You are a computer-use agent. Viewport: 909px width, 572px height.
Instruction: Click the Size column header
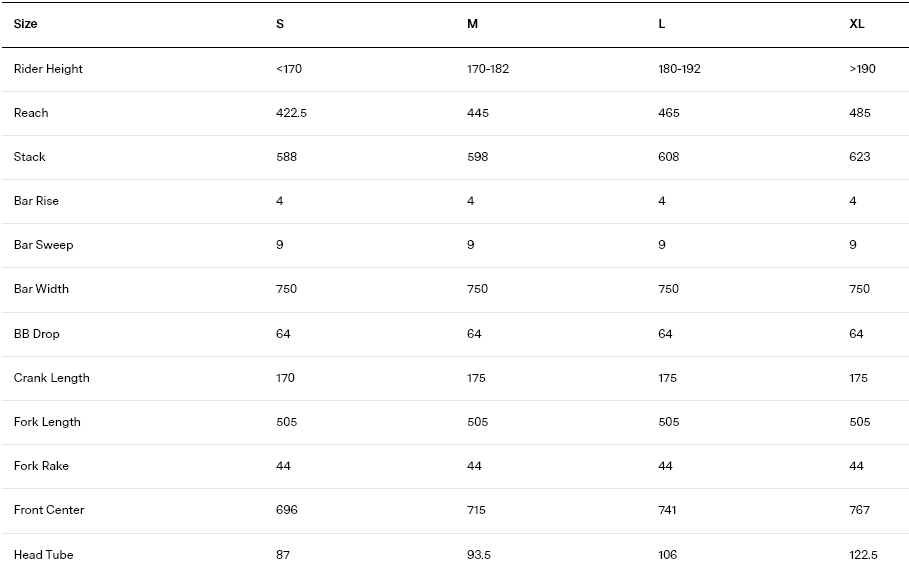pos(26,24)
